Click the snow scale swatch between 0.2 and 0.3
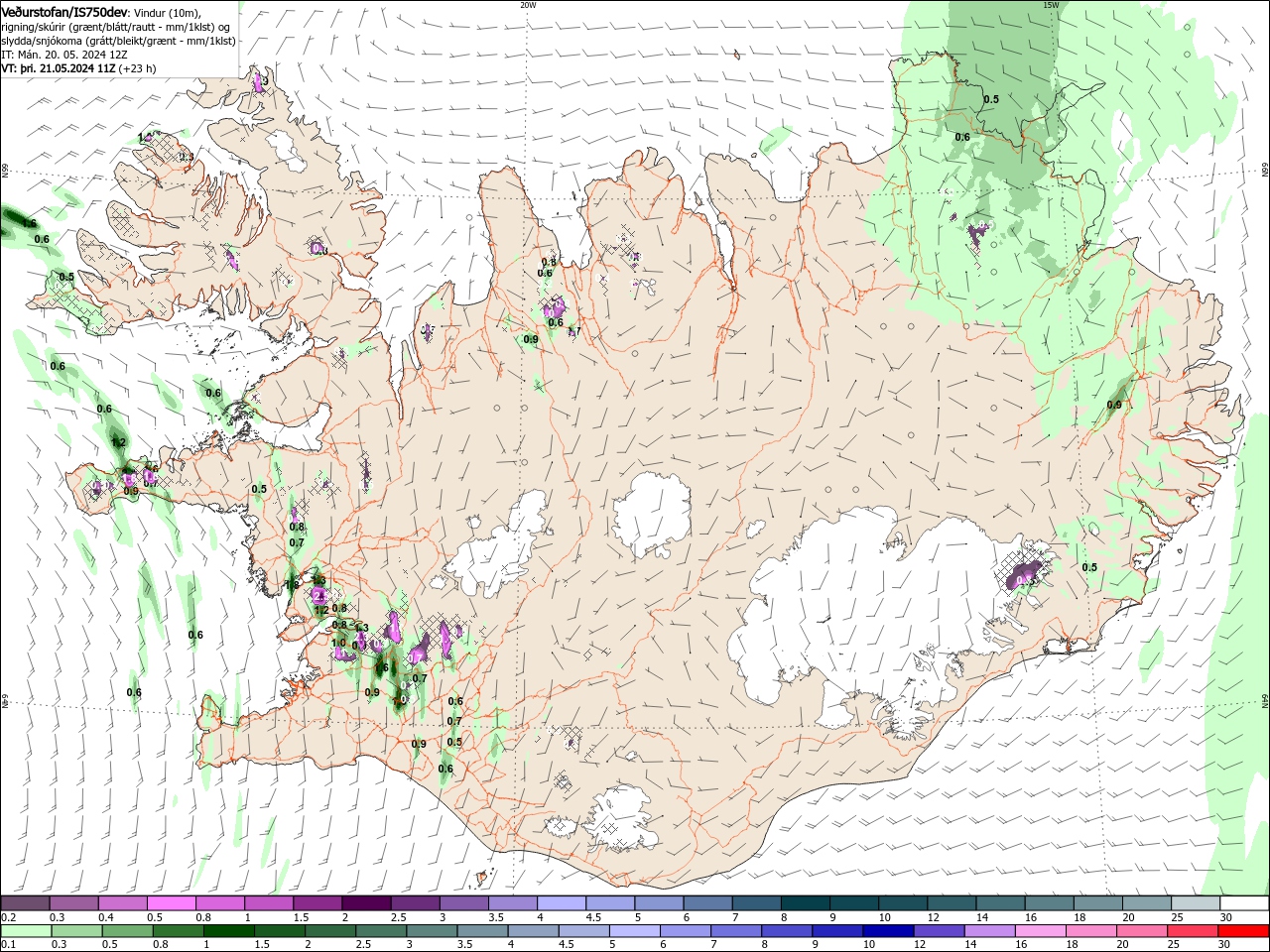The width and height of the screenshot is (1270, 952). (x=26, y=902)
